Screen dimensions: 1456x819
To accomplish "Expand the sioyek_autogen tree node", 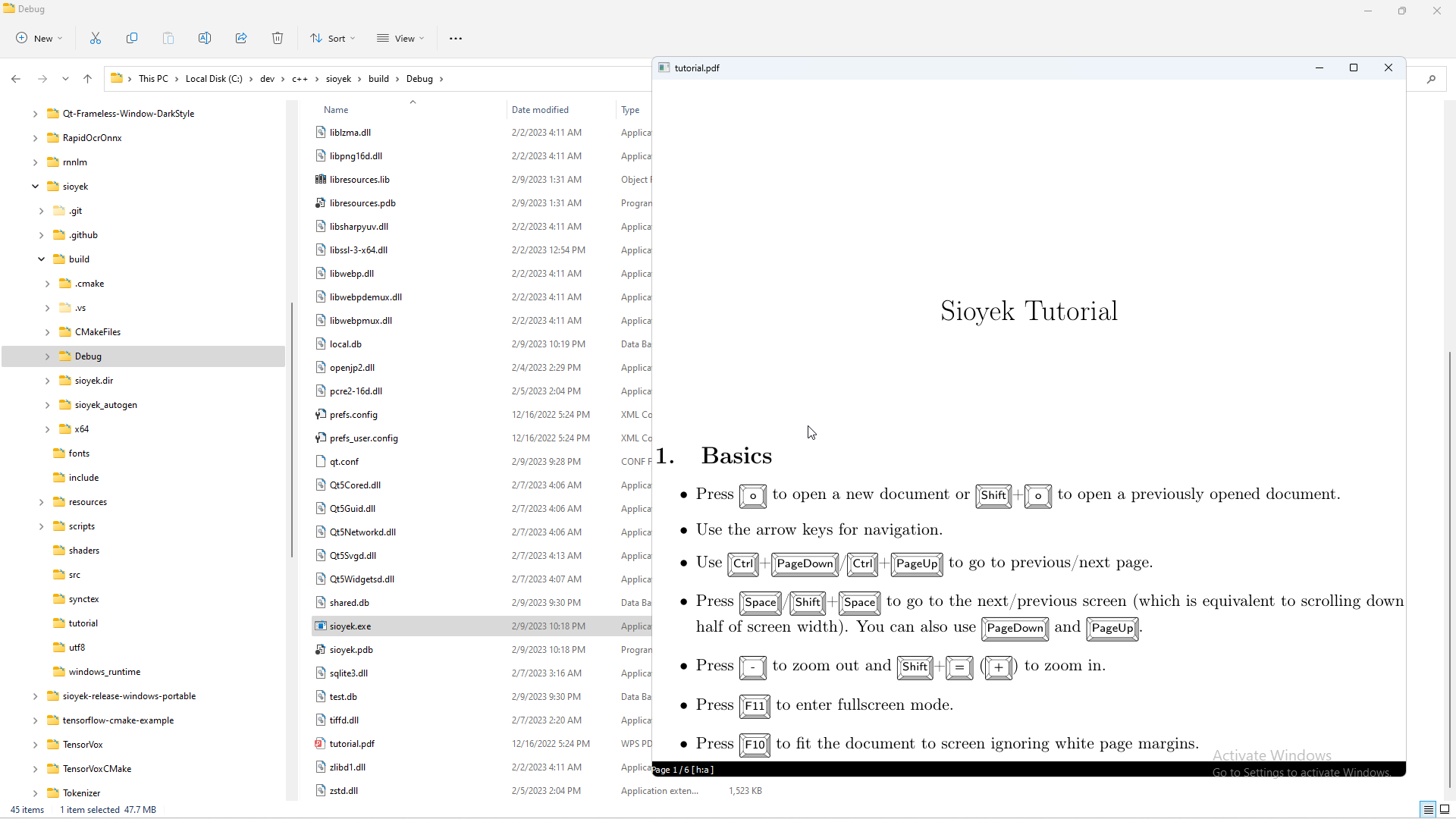I will point(47,405).
